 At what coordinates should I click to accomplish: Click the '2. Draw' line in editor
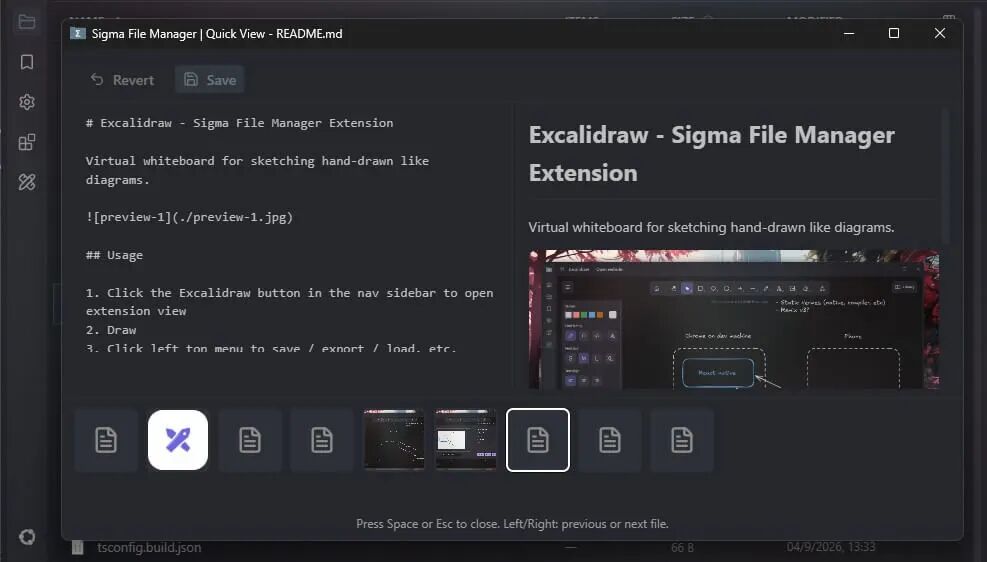tap(111, 330)
